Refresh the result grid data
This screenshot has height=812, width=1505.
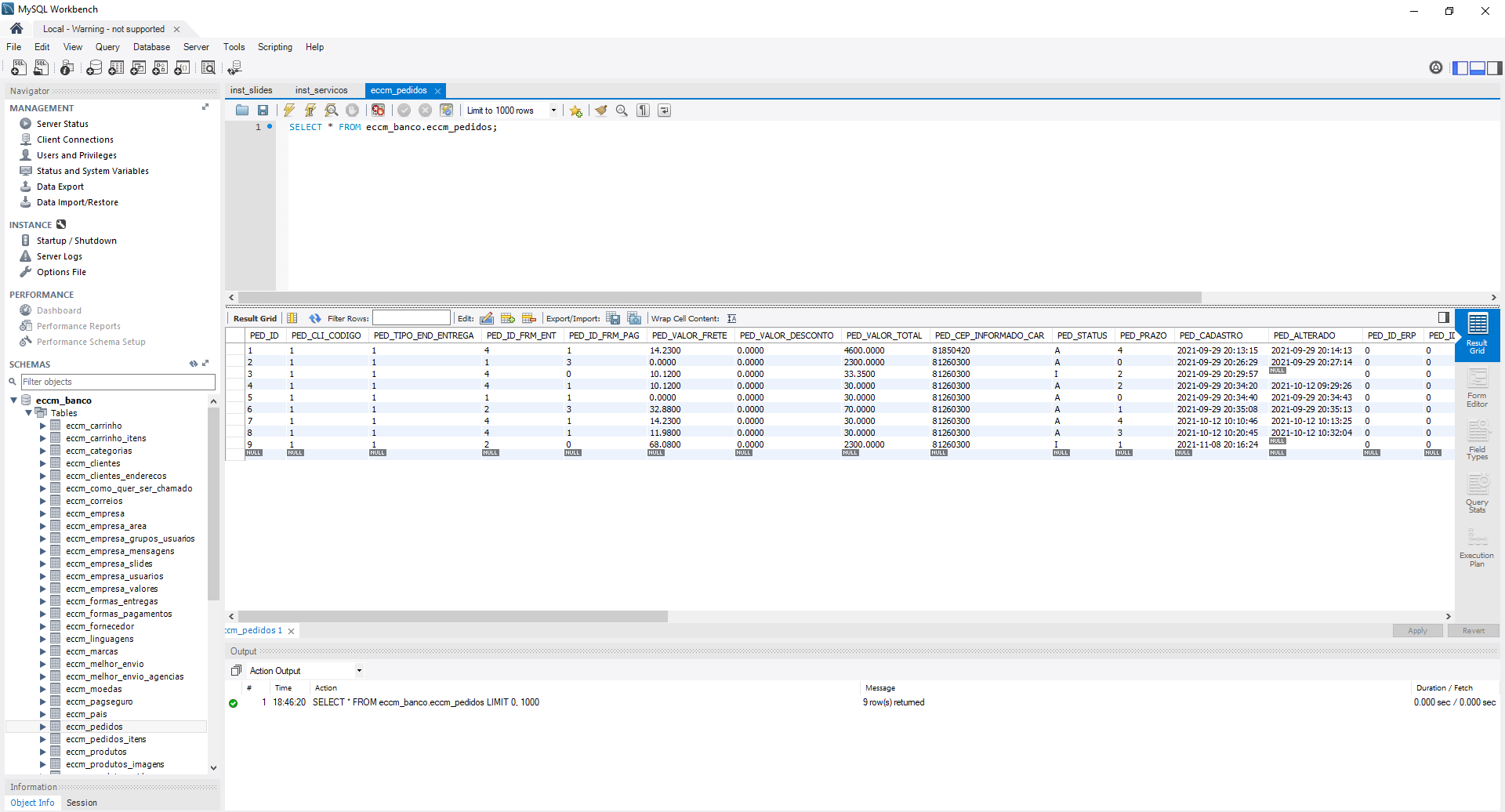tap(314, 318)
